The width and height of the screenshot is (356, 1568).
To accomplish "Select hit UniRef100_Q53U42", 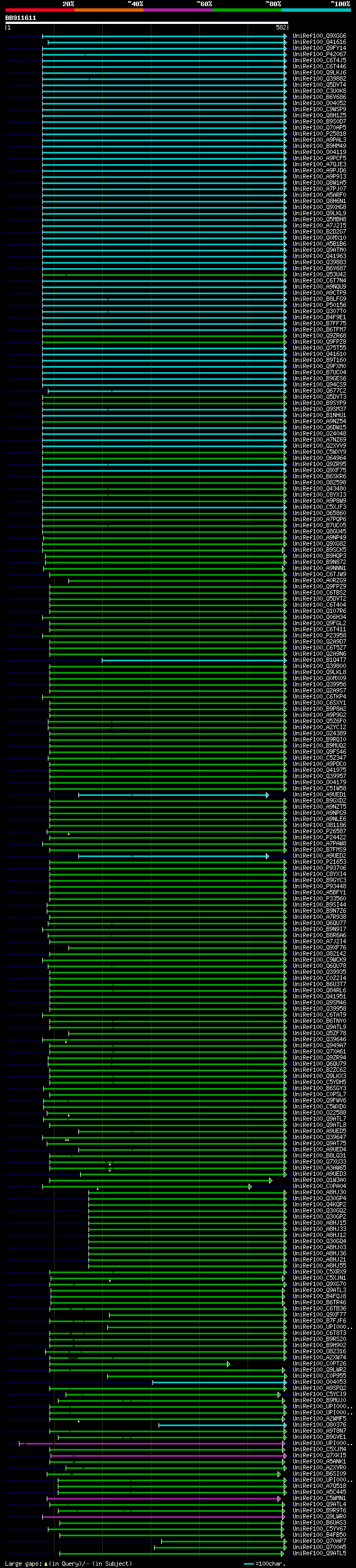I will tap(319, 275).
